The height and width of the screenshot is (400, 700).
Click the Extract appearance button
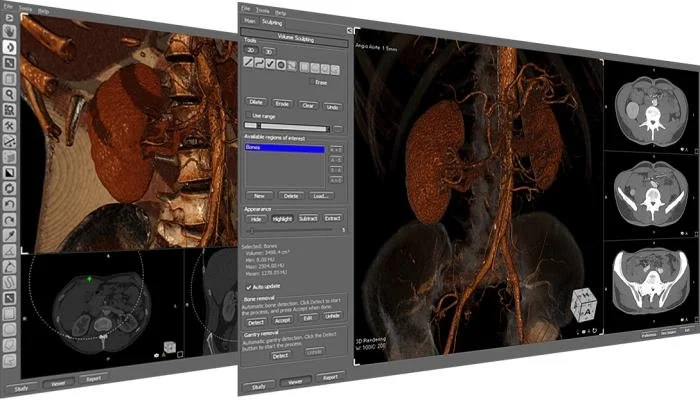click(x=333, y=218)
